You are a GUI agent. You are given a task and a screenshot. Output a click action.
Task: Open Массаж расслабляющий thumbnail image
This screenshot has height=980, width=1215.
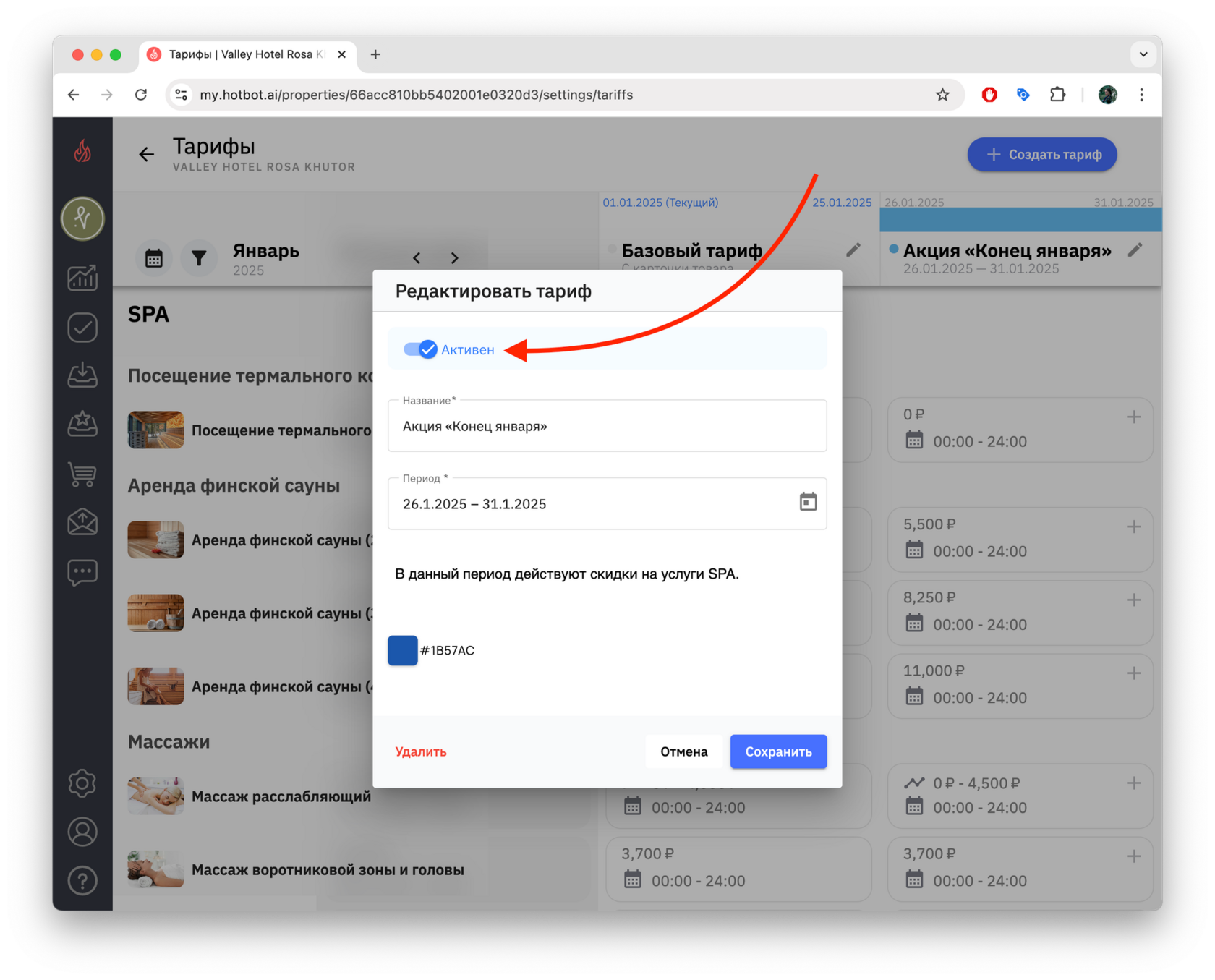155,796
